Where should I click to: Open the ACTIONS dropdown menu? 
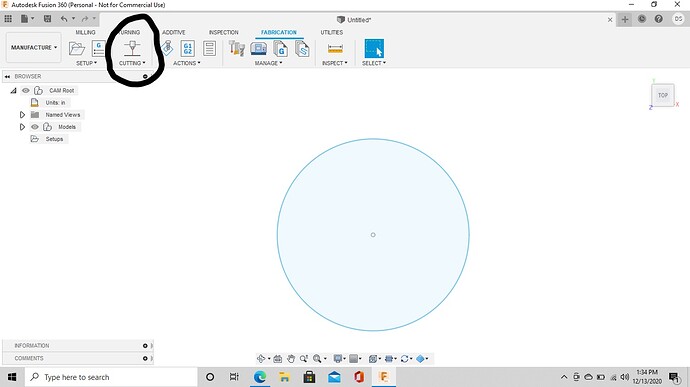[187, 63]
